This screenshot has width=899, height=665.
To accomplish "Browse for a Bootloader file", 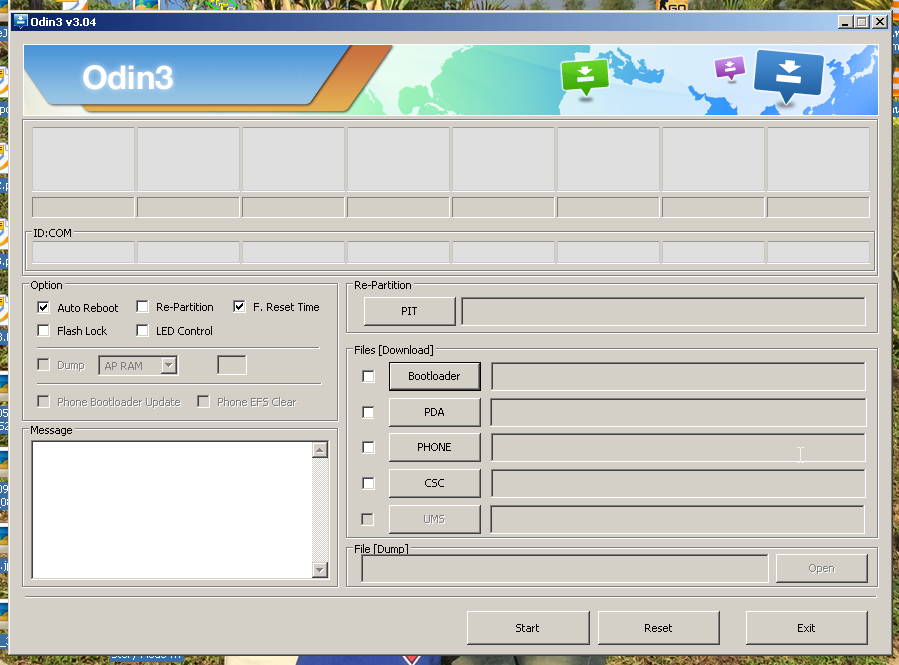I will (x=435, y=376).
